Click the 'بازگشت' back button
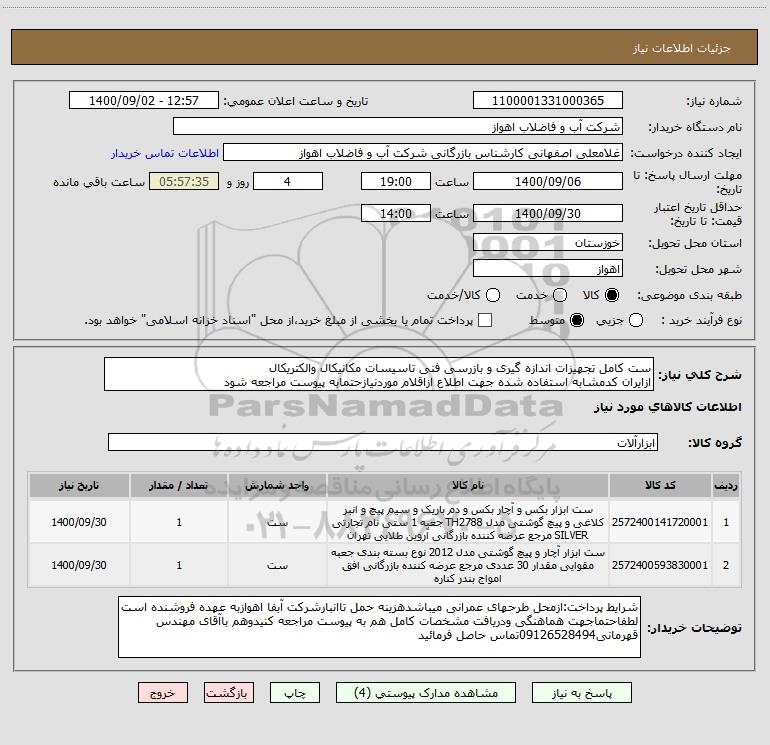770x745 pixels. pos(229,692)
